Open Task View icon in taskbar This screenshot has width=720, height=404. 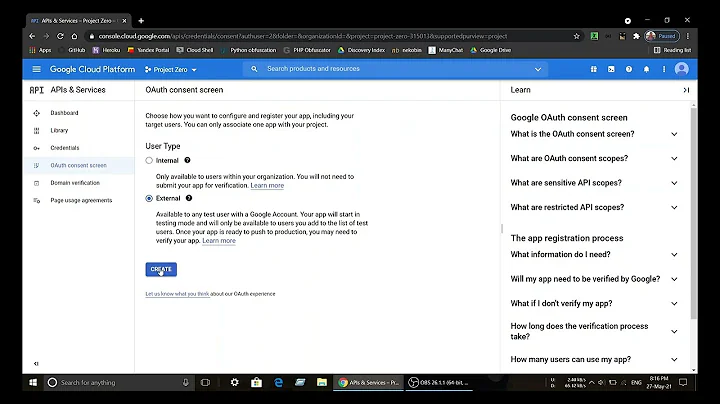(x=205, y=382)
